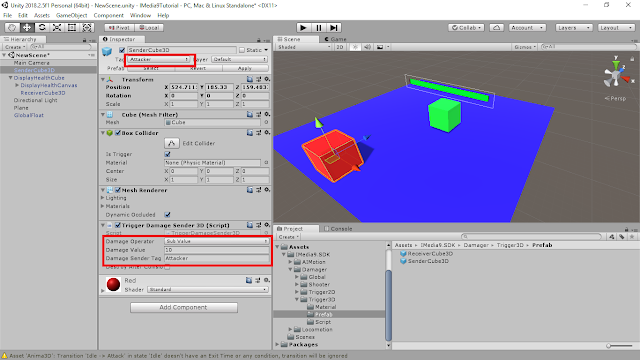The width and height of the screenshot is (640, 360).
Task: Open Transform component gear settings
Action: [x=267, y=79]
